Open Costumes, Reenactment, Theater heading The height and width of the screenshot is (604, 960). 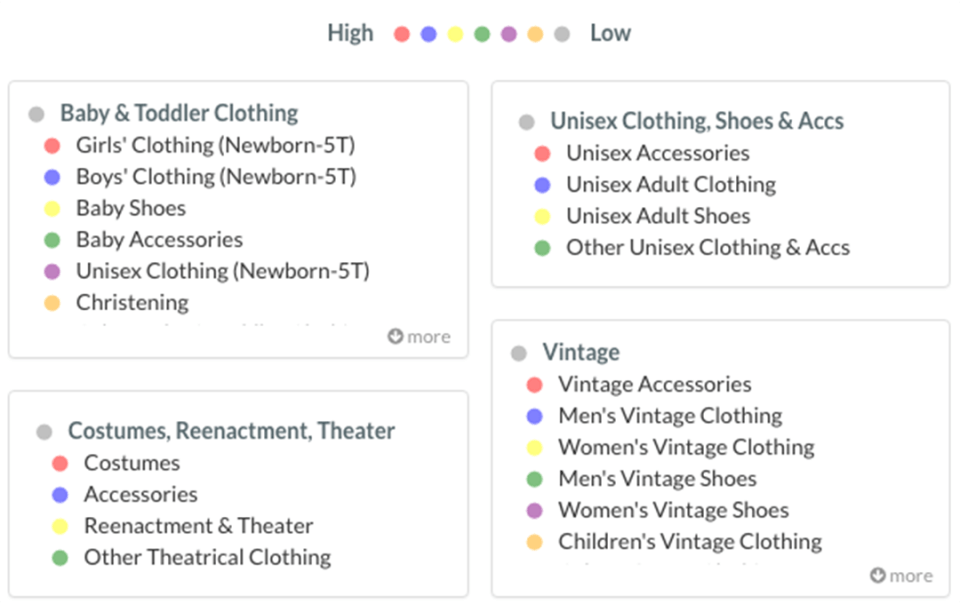tap(231, 431)
